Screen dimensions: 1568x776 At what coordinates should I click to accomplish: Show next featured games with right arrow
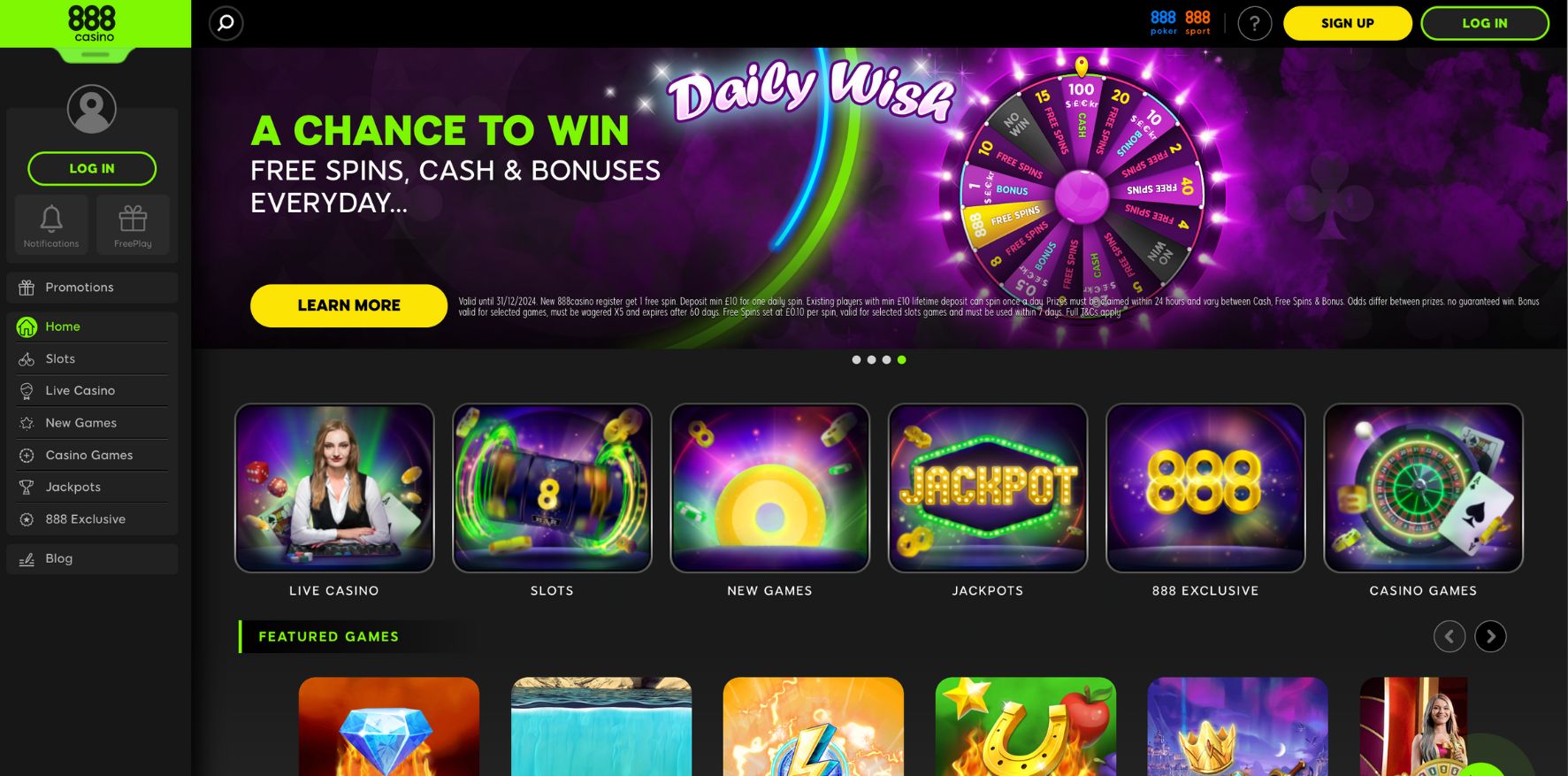pos(1490,636)
